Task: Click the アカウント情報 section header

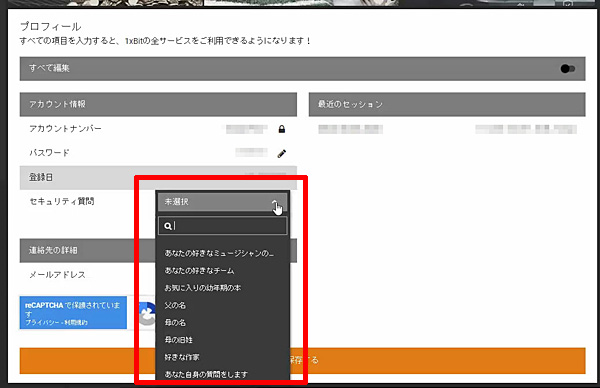Action: (x=158, y=104)
